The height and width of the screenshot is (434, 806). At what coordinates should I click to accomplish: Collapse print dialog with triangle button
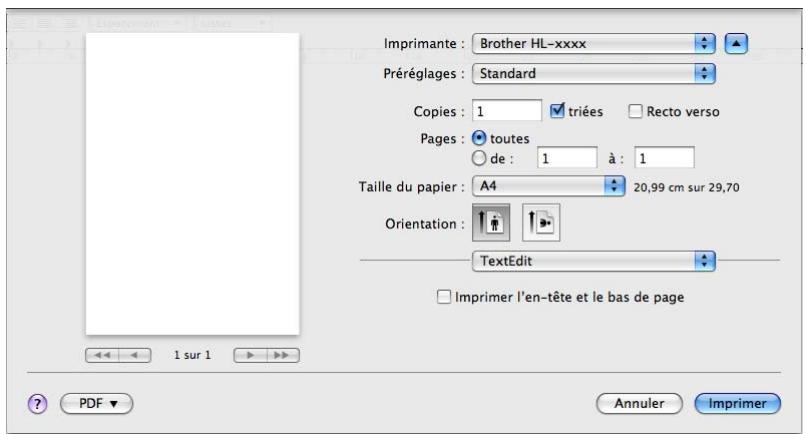tap(736, 44)
